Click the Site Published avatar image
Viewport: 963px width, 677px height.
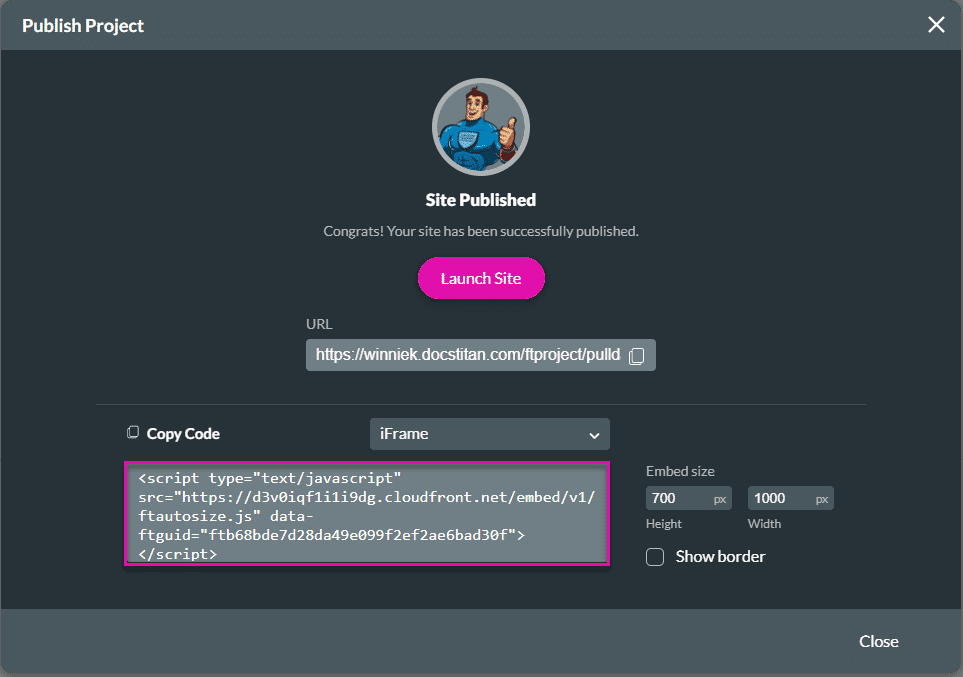click(x=481, y=127)
